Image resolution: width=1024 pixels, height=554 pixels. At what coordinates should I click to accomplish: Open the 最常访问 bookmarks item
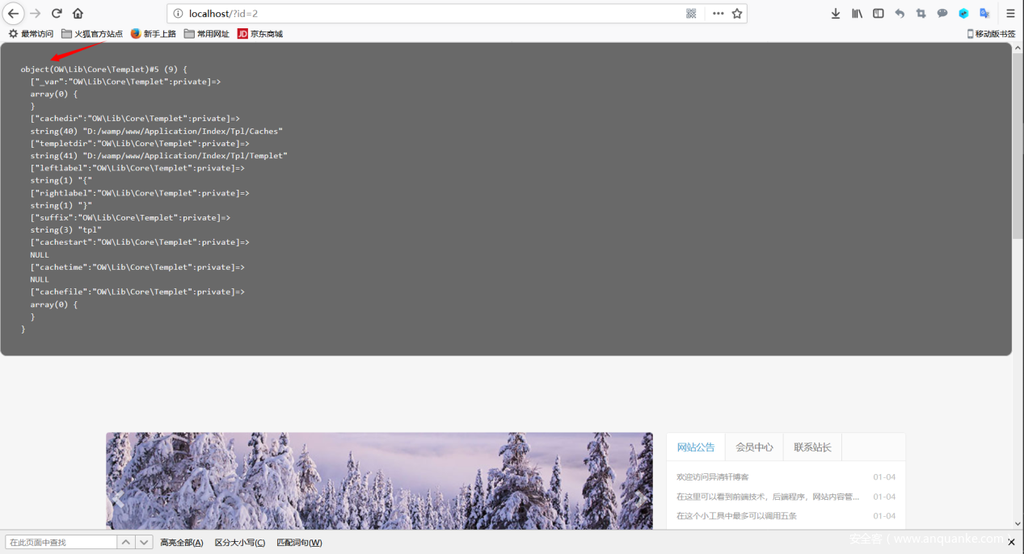click(x=31, y=34)
